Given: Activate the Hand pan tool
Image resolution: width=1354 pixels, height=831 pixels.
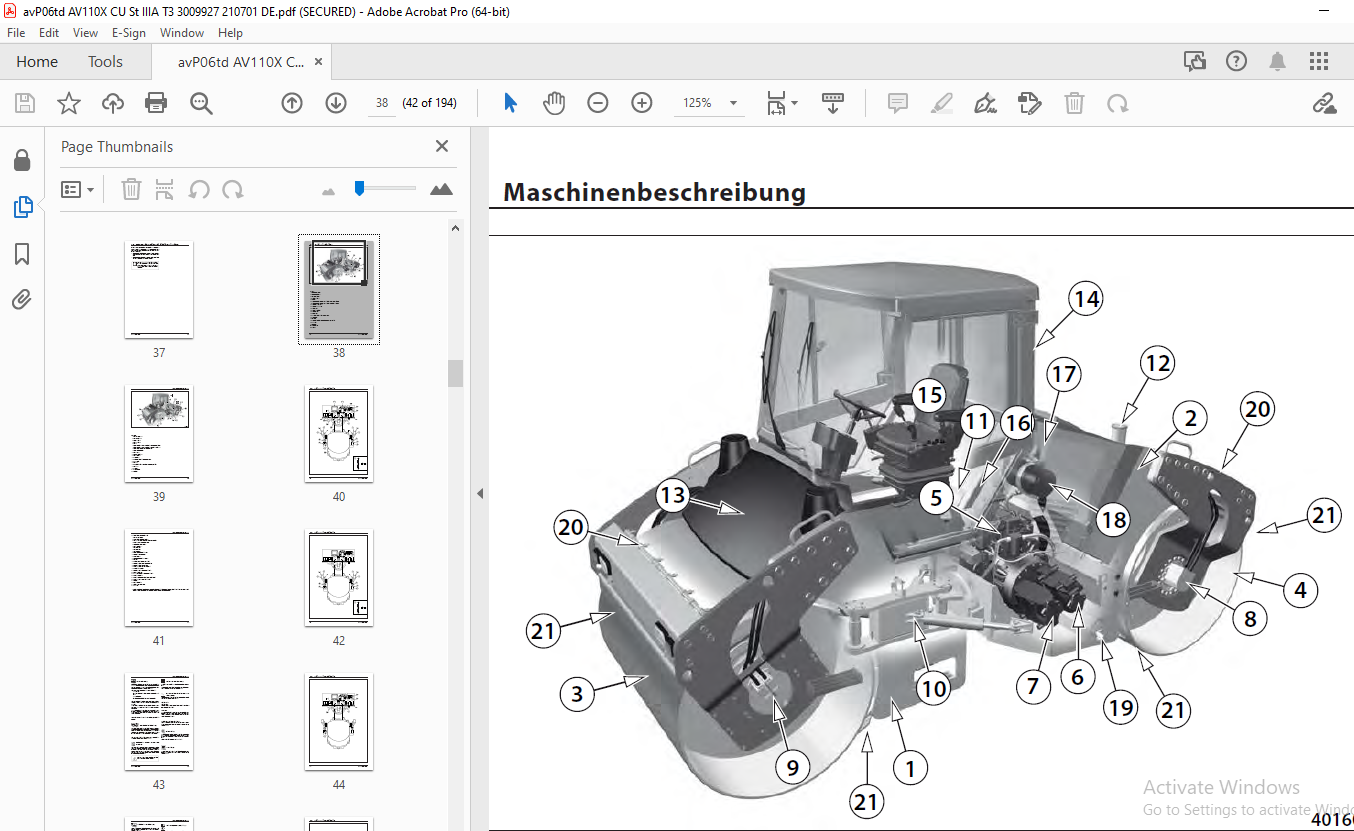Looking at the screenshot, I should click(x=554, y=103).
